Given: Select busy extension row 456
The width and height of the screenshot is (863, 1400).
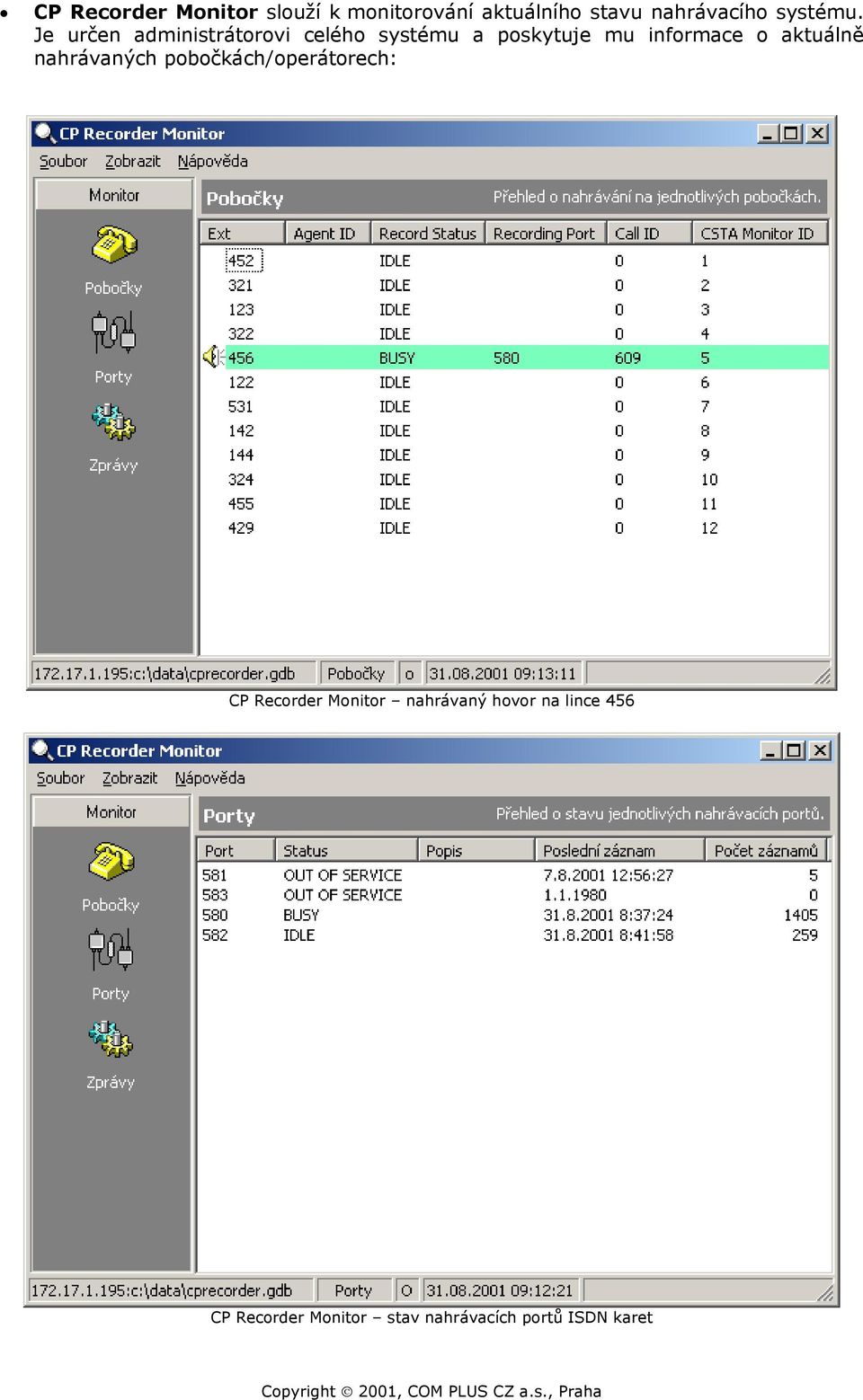Looking at the screenshot, I should pyautogui.click(x=513, y=358).
